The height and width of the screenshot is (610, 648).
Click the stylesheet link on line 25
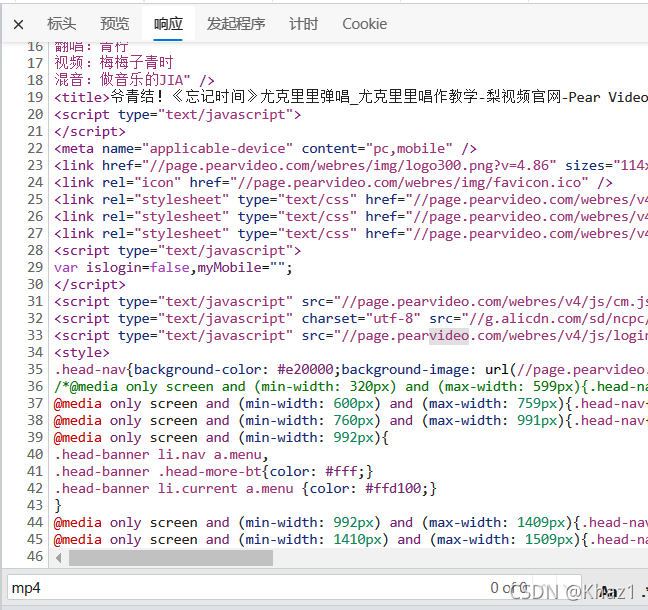tap(350, 199)
